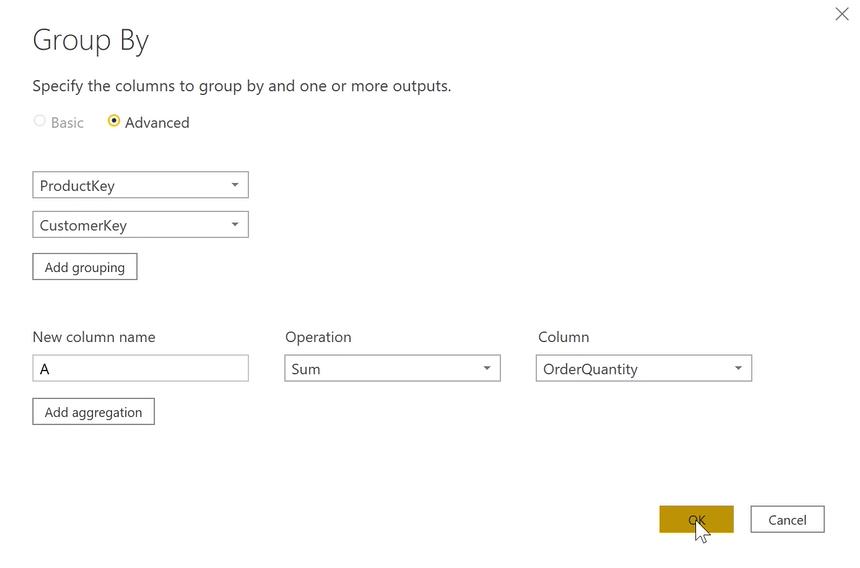Screen dimensions: 860x568
Task: Click the Sum operation arrow icon
Action: [x=487, y=369]
